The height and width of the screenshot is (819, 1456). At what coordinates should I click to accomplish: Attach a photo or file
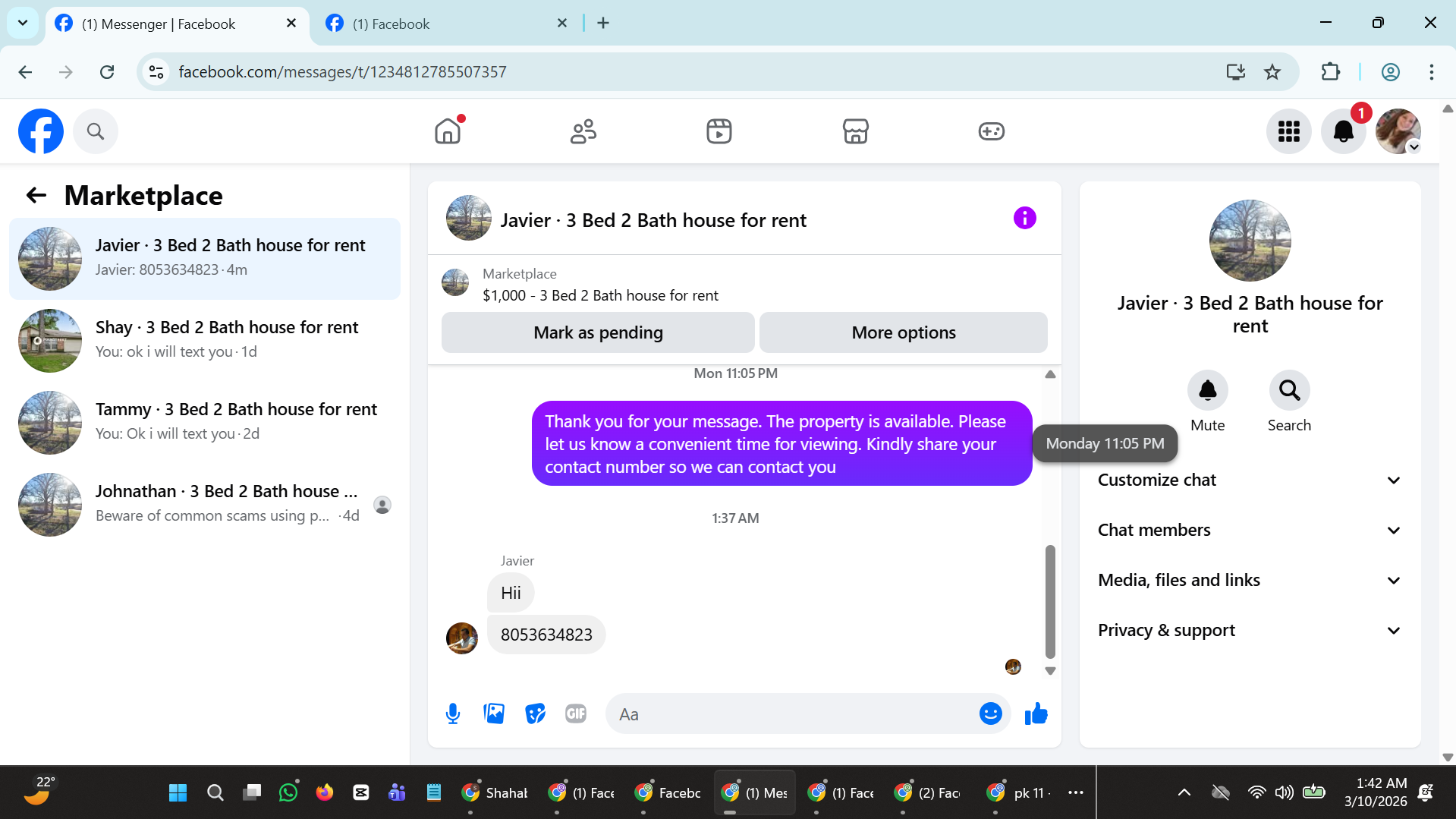(x=494, y=713)
